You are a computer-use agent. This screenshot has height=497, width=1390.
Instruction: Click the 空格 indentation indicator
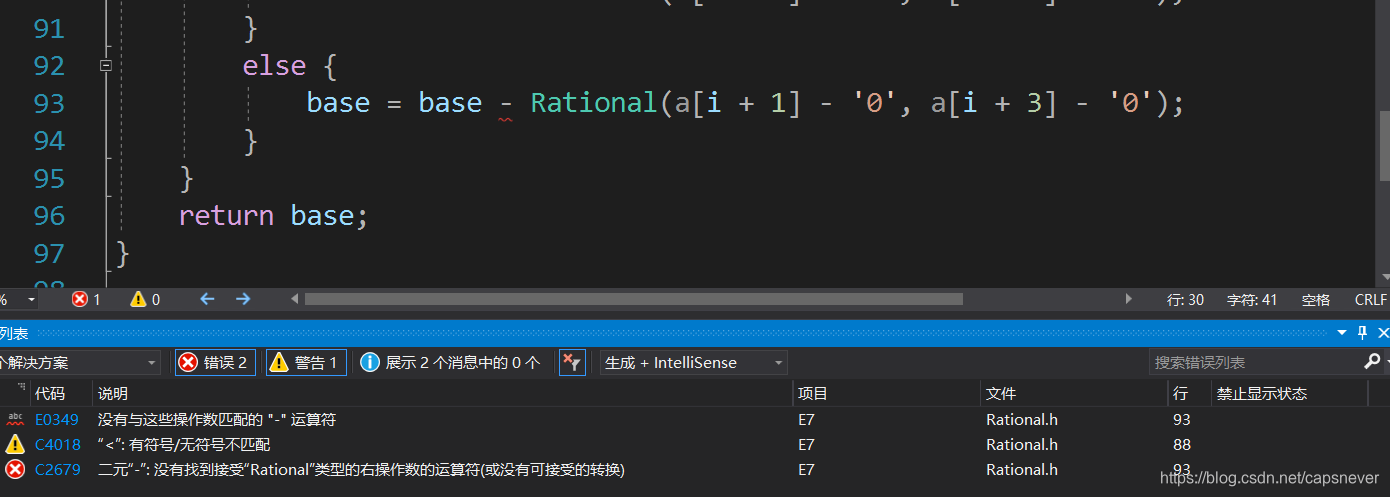[x=1316, y=300]
